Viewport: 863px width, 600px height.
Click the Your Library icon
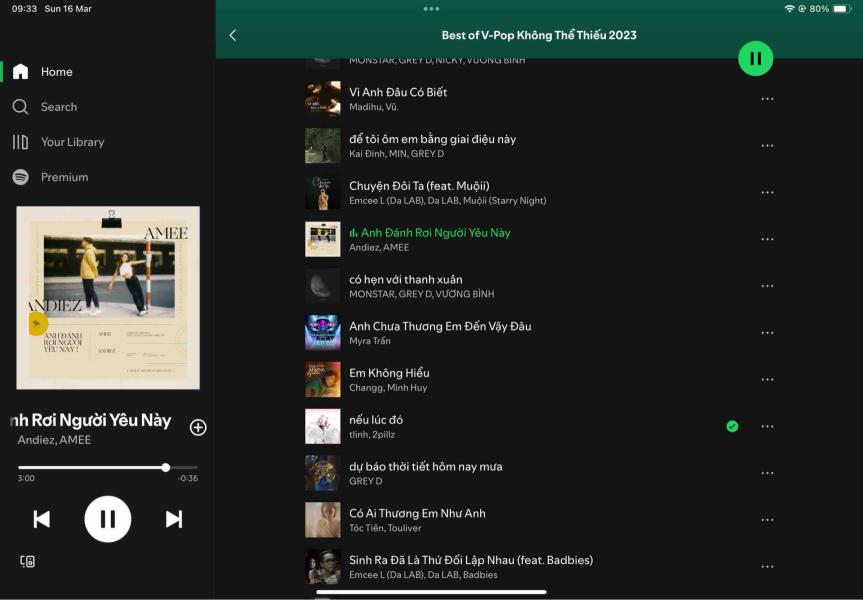point(20,142)
